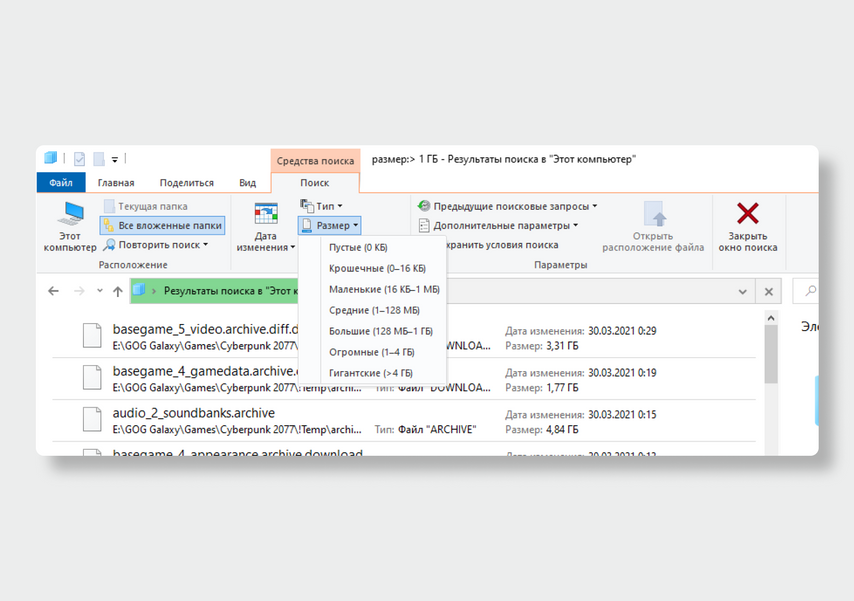This screenshot has height=601, width=854.
Task: Click Open file location (Открыть расположение файла)
Action: tap(652, 227)
